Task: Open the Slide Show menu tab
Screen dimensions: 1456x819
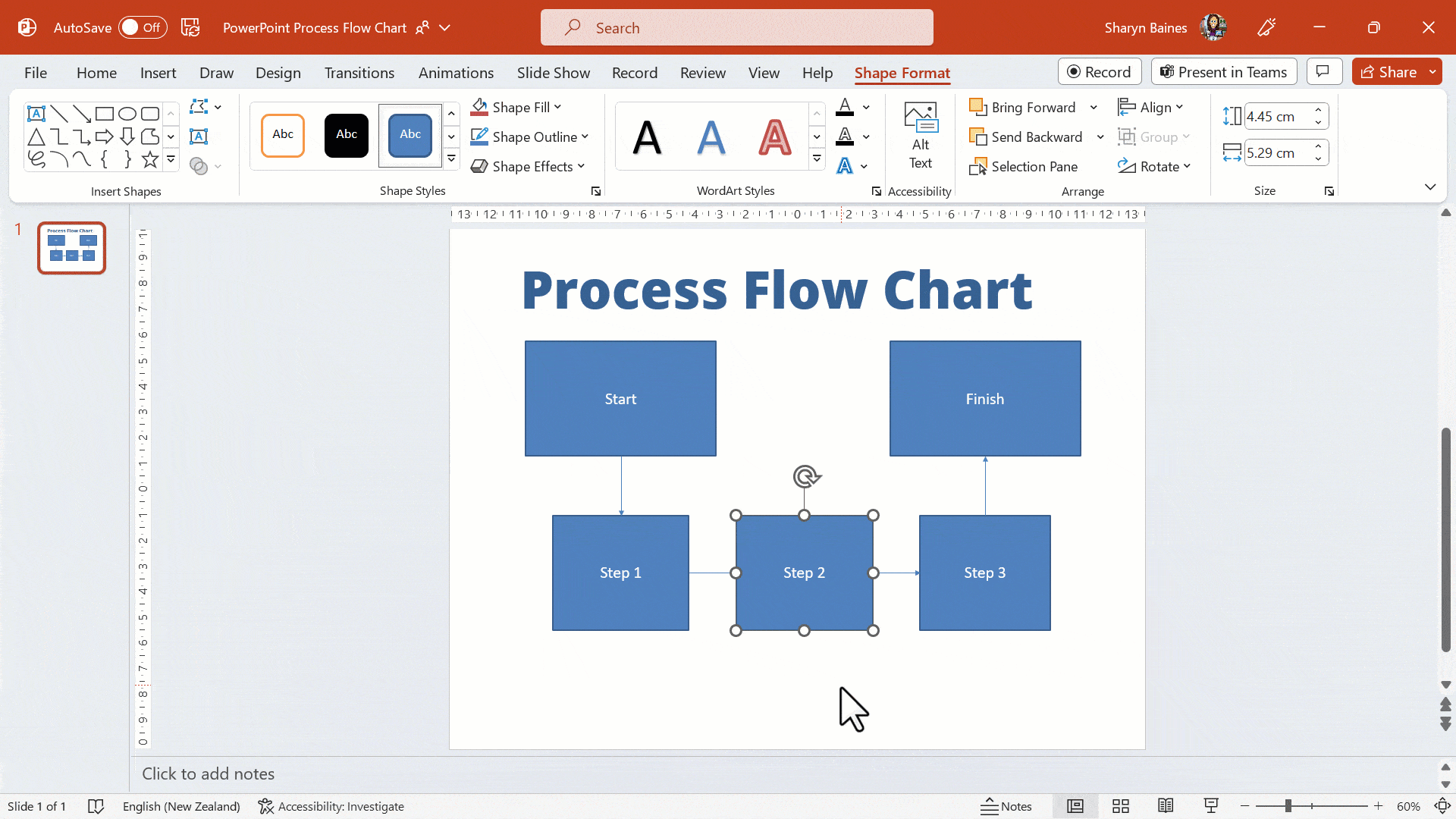Action: coord(553,73)
